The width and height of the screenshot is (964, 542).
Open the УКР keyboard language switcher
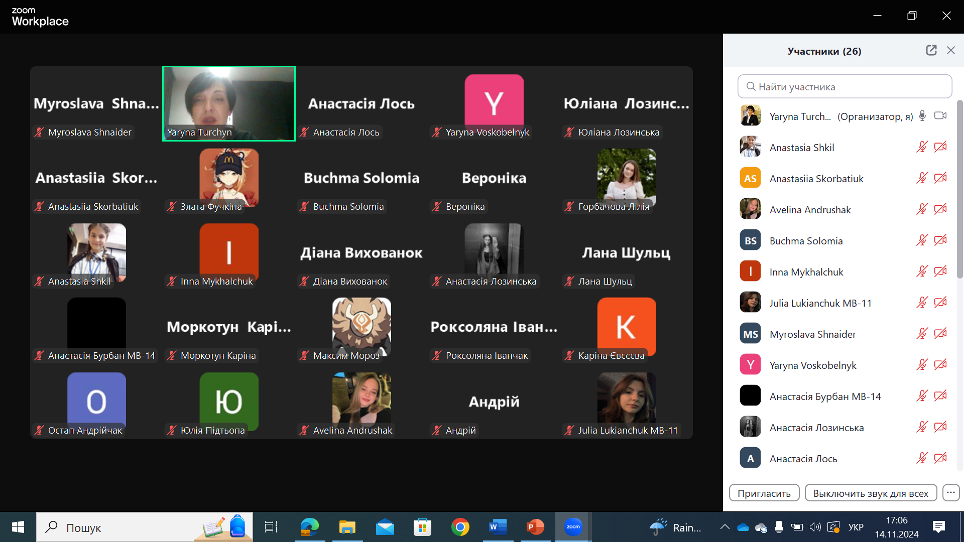tap(856, 527)
